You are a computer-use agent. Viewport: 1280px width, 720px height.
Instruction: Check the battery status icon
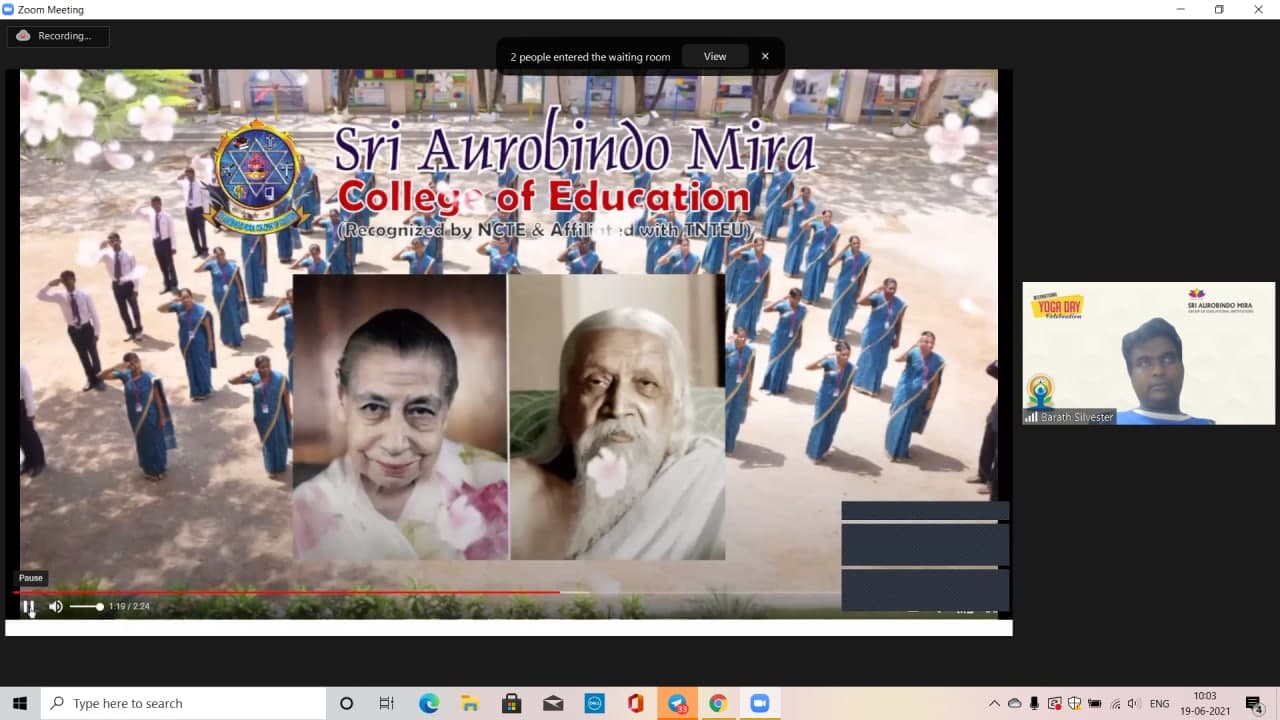pyautogui.click(x=1095, y=704)
